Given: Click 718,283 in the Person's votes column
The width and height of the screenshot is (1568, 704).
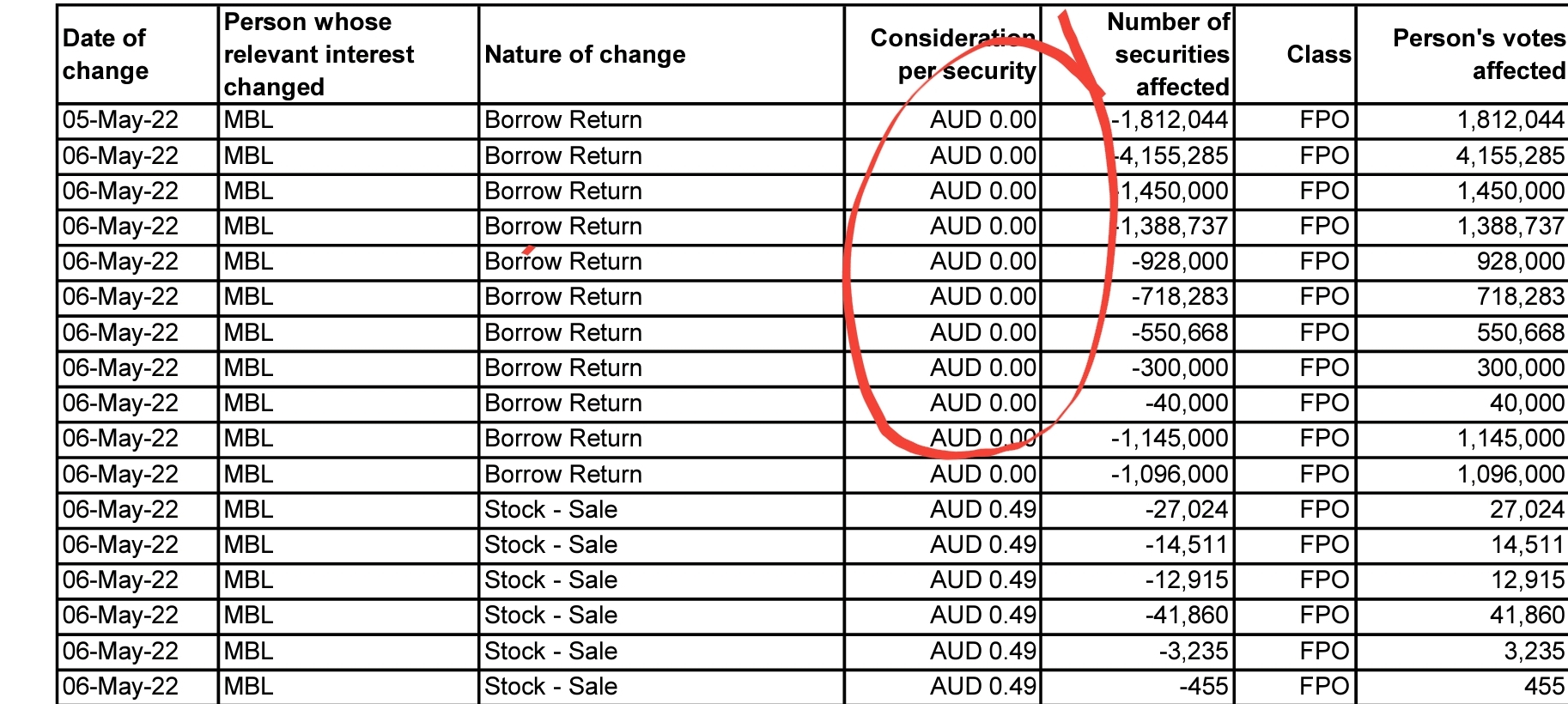Looking at the screenshot, I should click(x=1520, y=297).
